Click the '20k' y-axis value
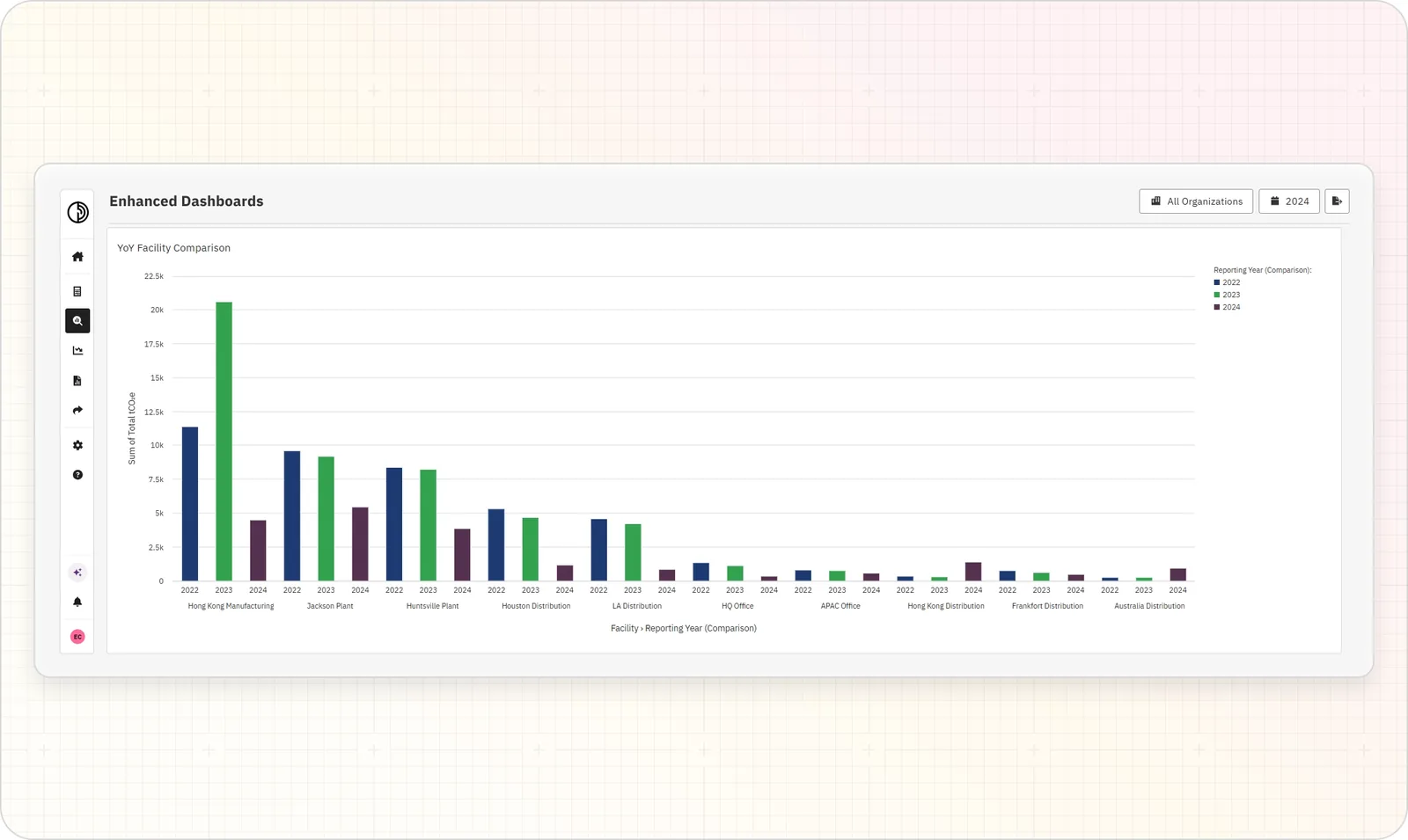Viewport: 1408px width, 840px height. point(157,310)
